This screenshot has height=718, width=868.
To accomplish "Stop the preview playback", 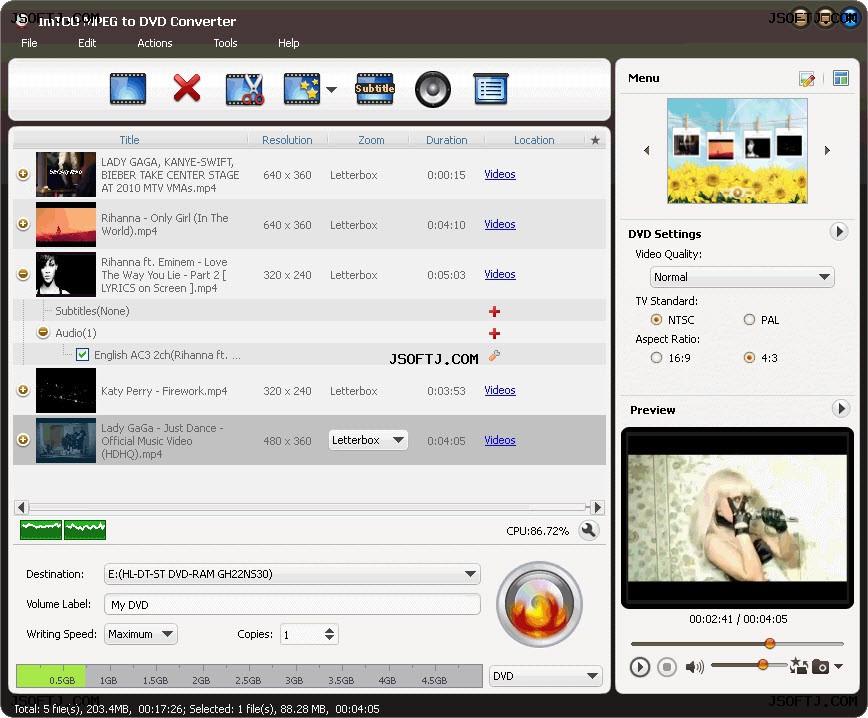I will point(667,667).
